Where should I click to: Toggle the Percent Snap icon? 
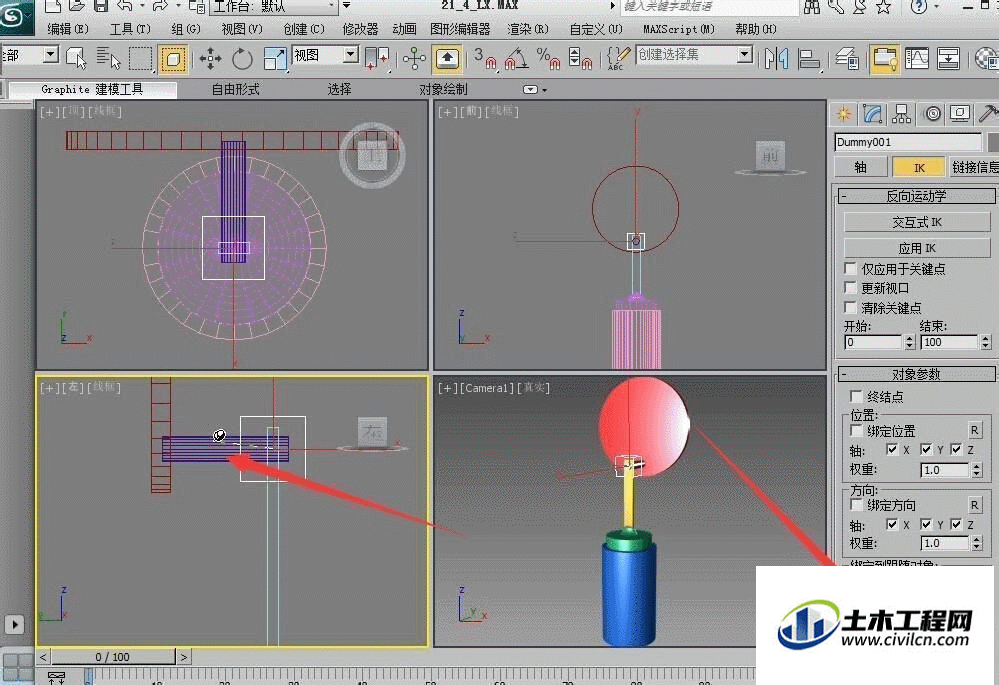click(548, 59)
